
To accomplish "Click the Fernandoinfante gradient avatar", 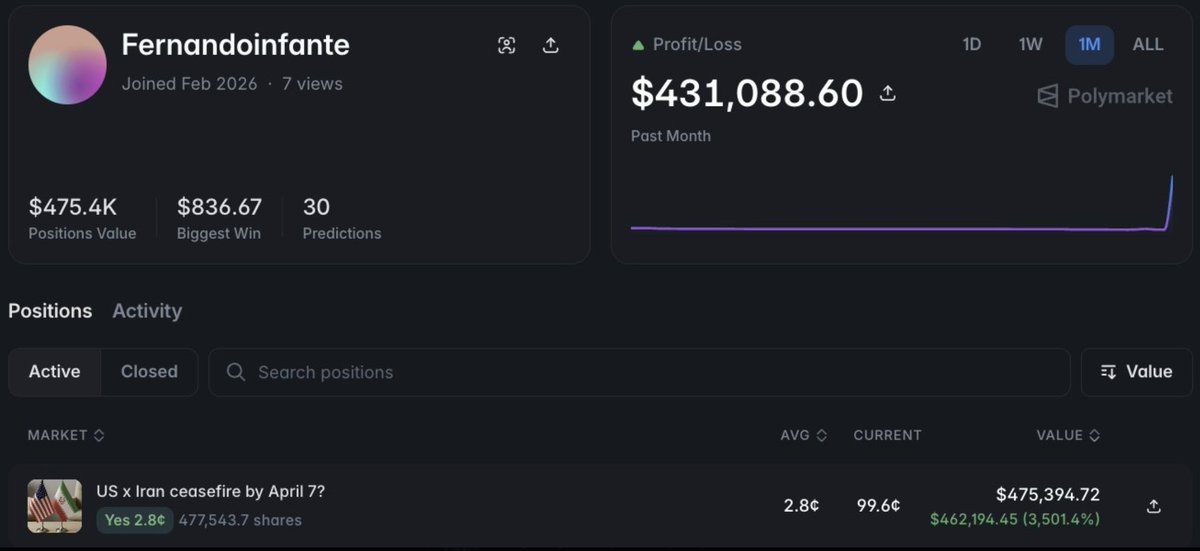I will (67, 65).
